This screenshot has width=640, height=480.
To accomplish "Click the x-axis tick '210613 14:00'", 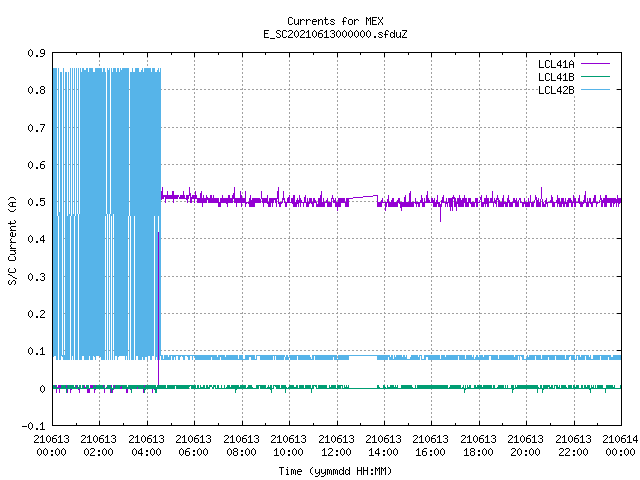I will [384, 446].
